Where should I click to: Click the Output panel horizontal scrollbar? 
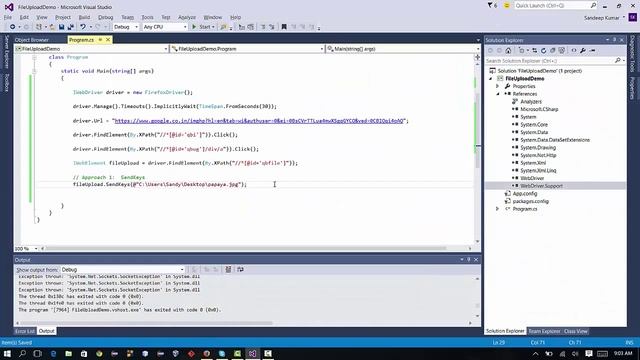[x=147, y=323]
